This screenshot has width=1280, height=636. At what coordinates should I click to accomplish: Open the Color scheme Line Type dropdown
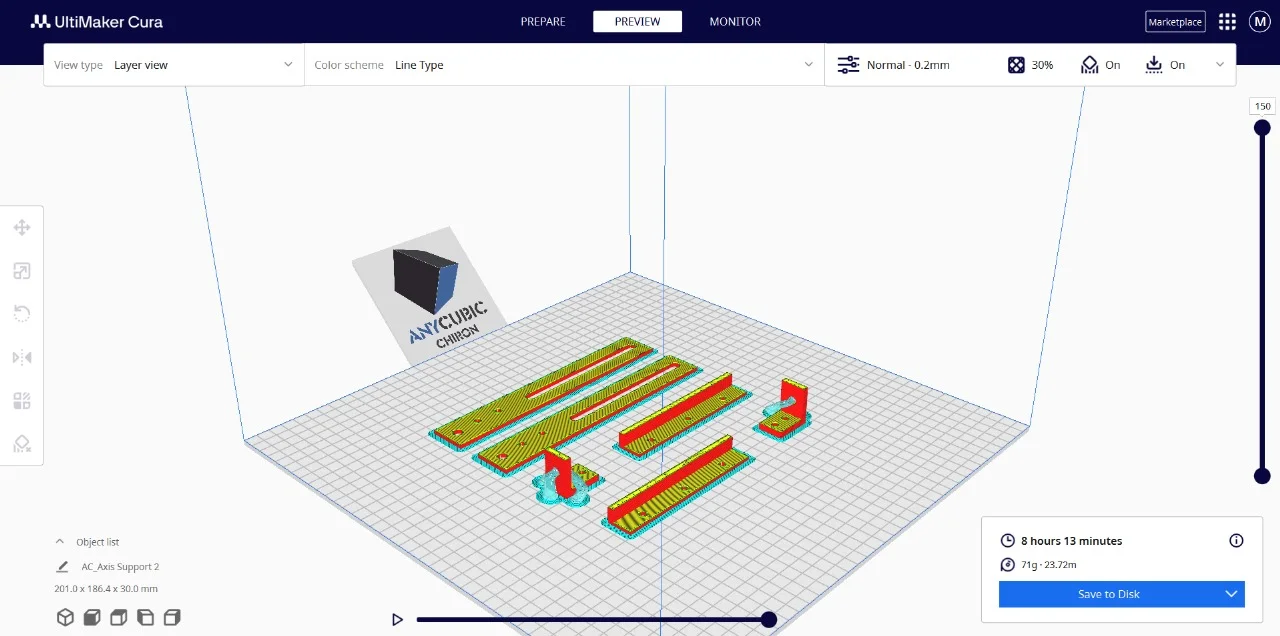tap(564, 65)
